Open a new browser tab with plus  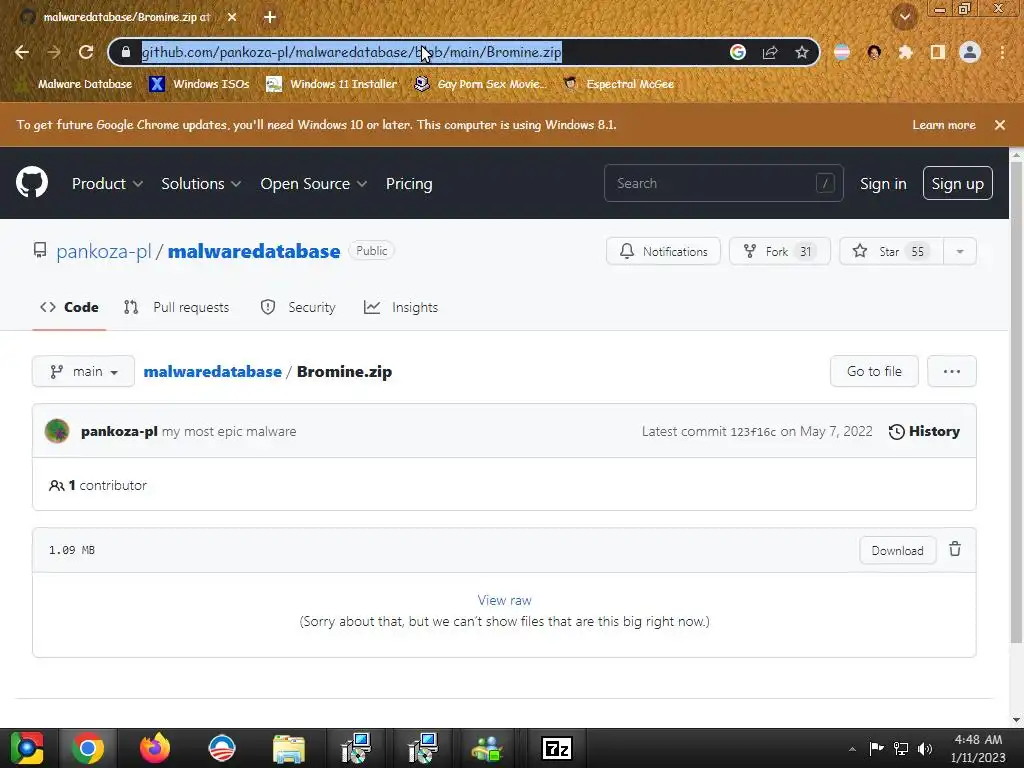(270, 17)
